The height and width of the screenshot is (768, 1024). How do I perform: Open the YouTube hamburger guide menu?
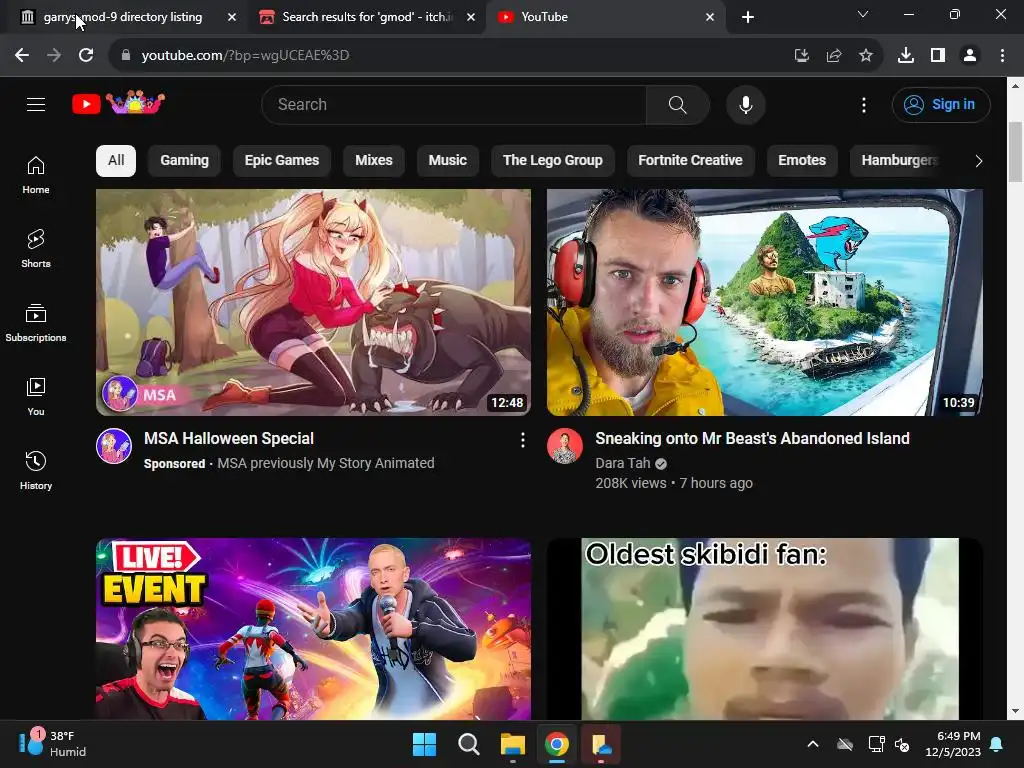pos(36,104)
